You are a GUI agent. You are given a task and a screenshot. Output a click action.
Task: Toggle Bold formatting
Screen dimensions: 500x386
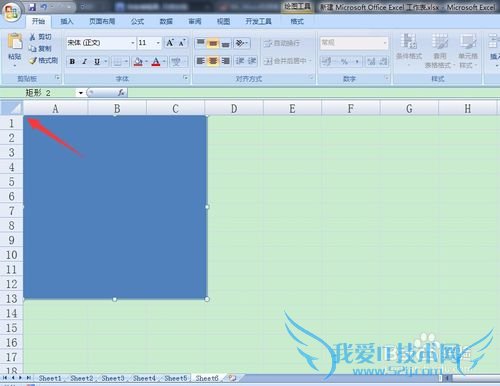pos(72,61)
